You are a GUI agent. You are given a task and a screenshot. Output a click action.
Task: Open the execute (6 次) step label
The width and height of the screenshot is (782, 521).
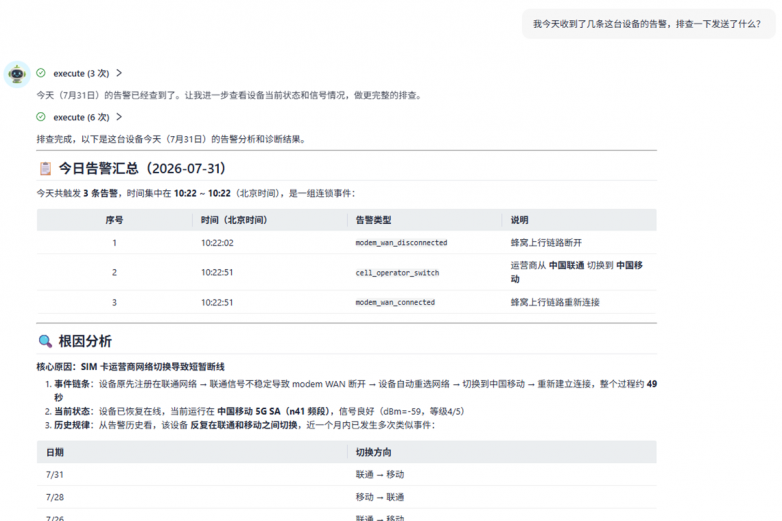click(x=81, y=117)
